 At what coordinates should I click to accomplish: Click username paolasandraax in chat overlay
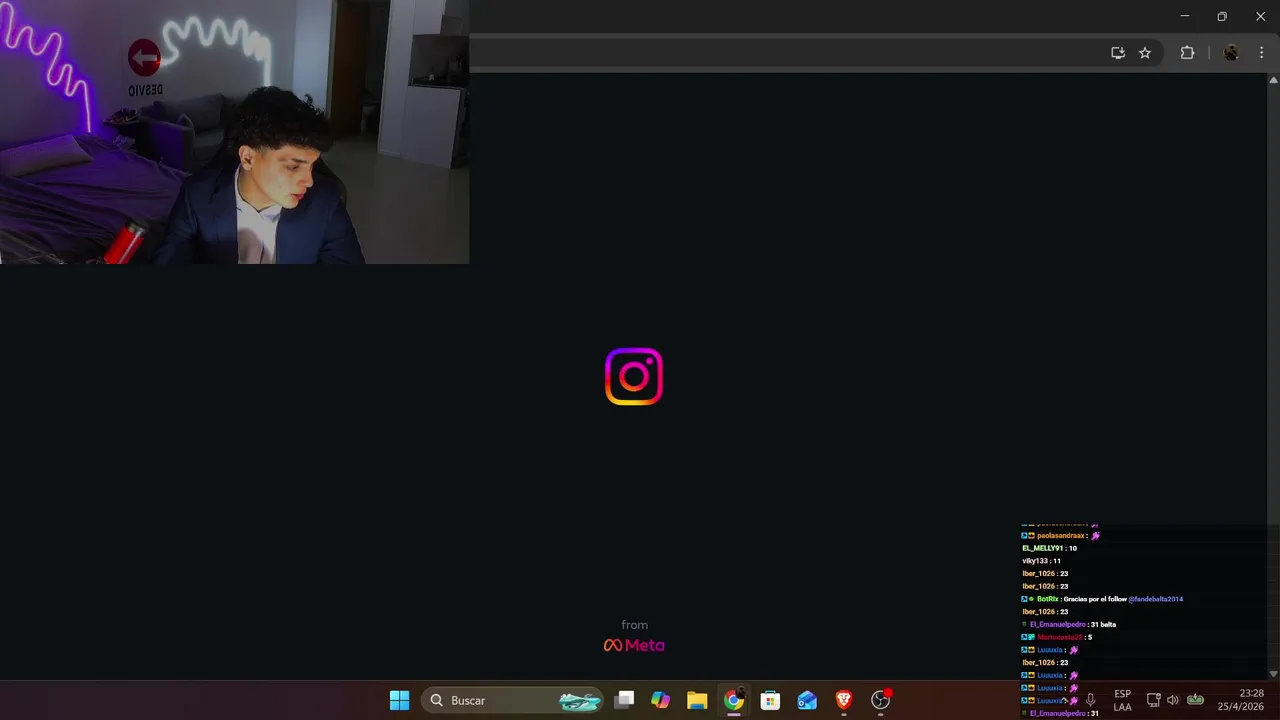tap(1061, 536)
